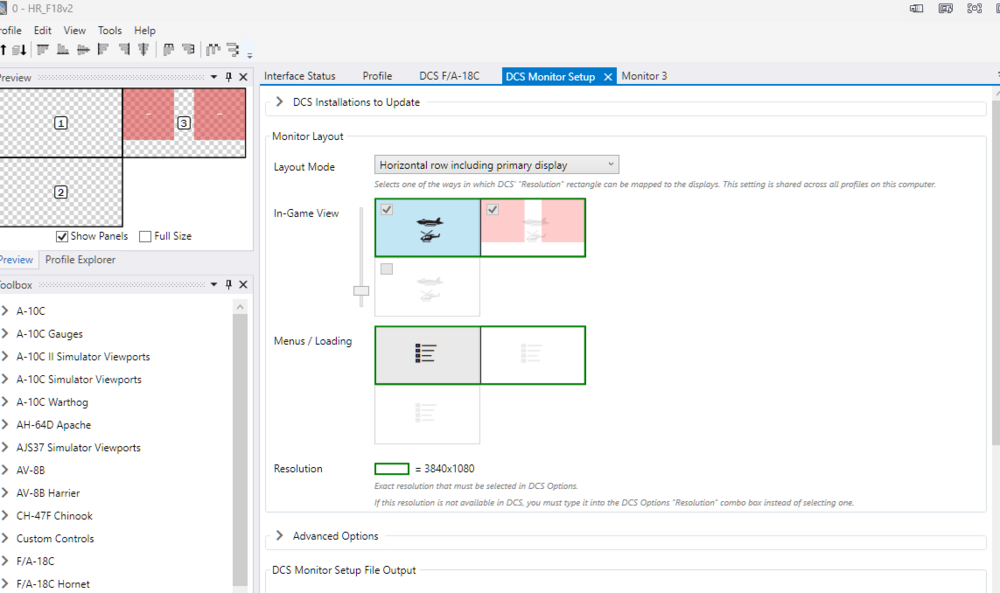Viewport: 1000px width, 593px height.
Task: Click the make-same-width right-bracket toolbar icon
Action: 188,50
